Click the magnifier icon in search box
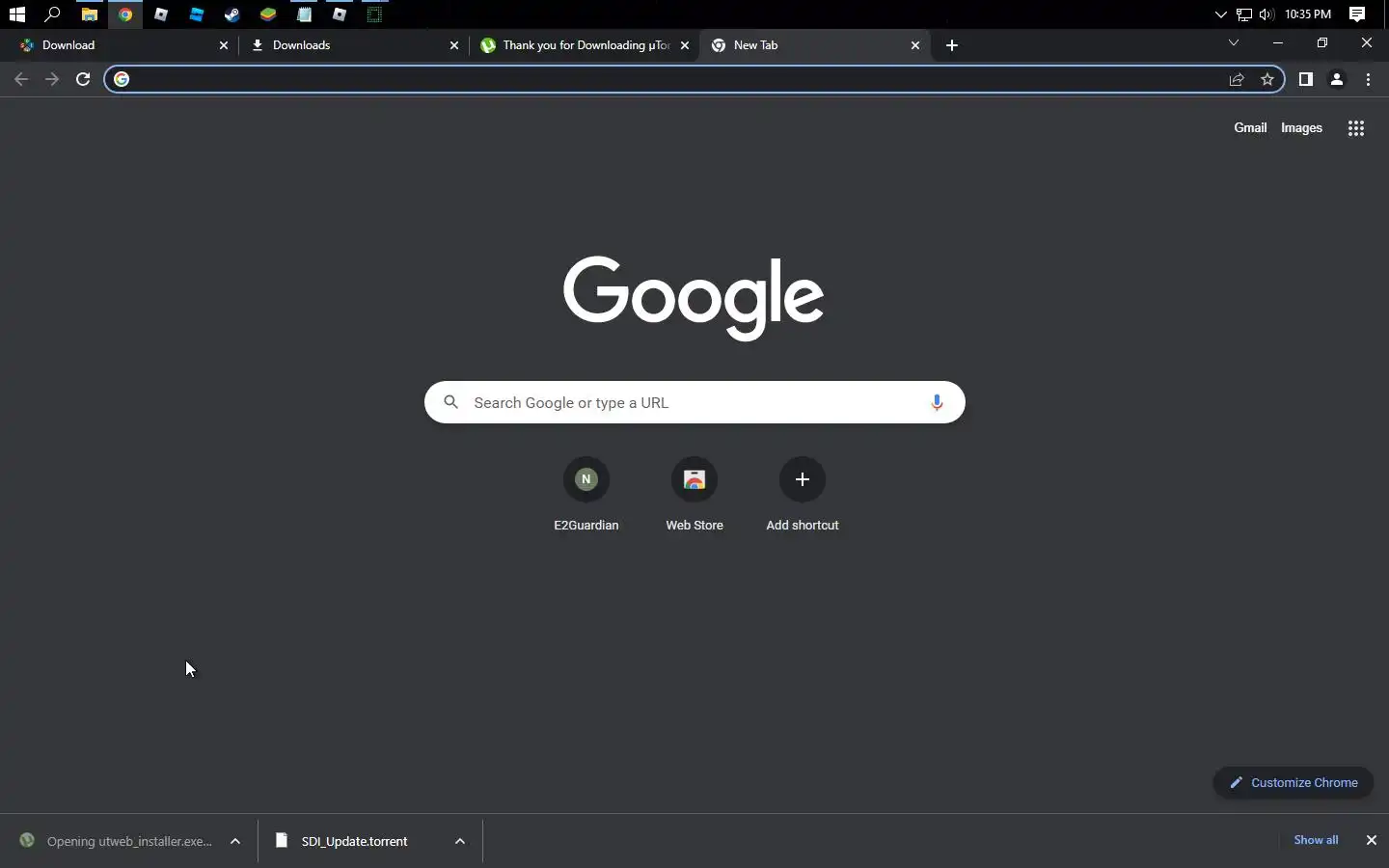 point(450,402)
